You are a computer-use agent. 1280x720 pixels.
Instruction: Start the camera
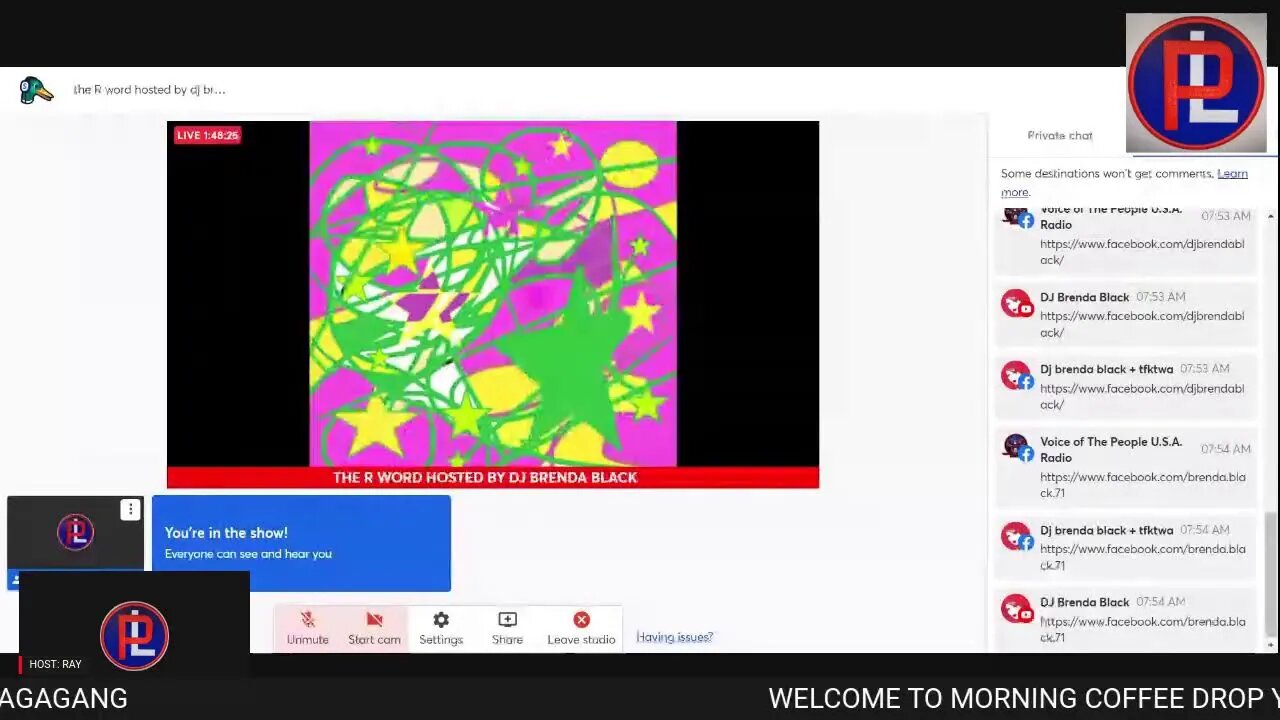point(374,628)
